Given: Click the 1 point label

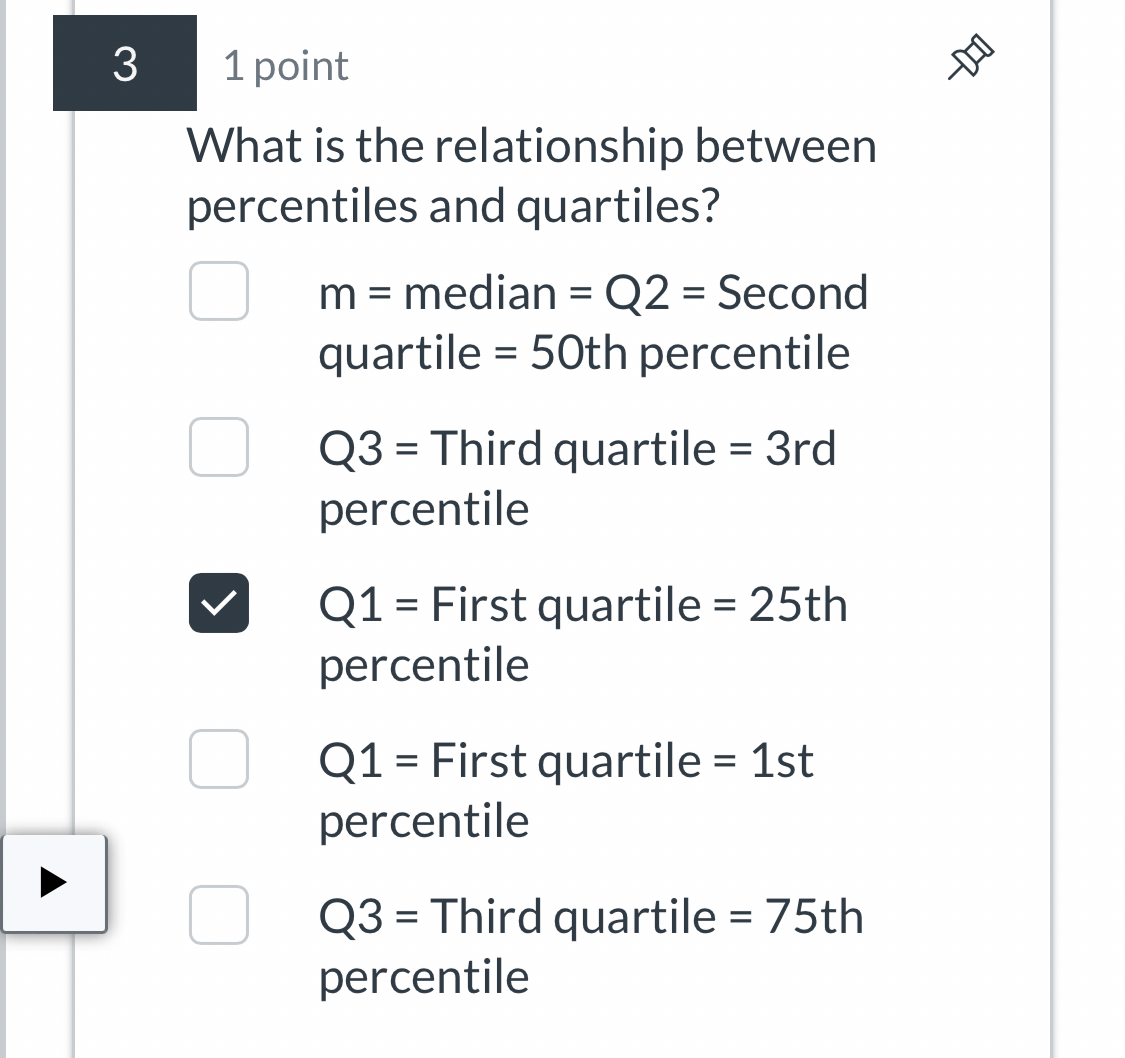Looking at the screenshot, I should point(286,65).
